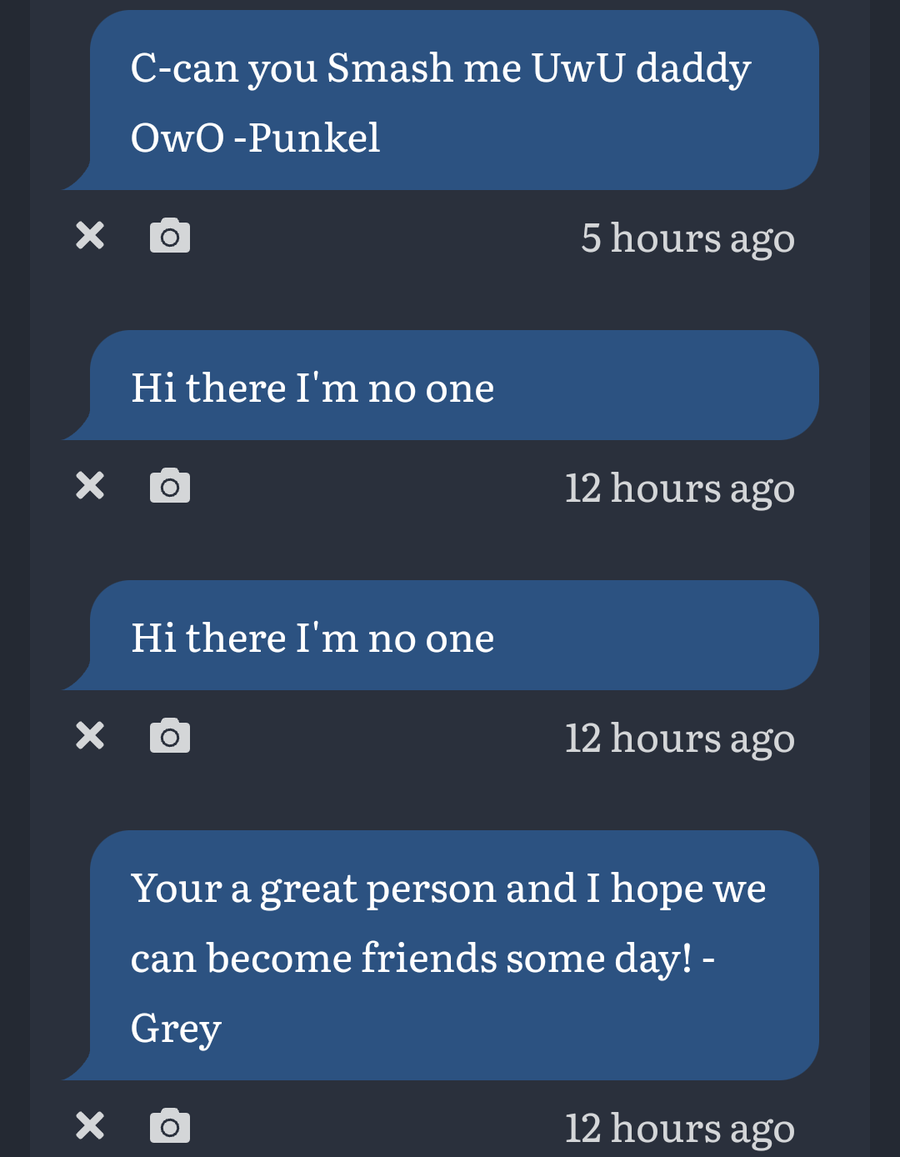Screen dimensions: 900x1157
Task: Delete Grey's message using the X icon
Action: click(x=90, y=1126)
